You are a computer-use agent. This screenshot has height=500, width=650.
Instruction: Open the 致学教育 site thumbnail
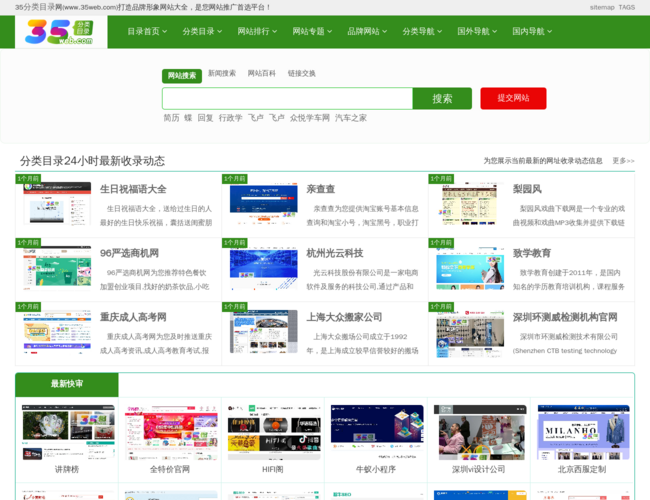pyautogui.click(x=470, y=267)
